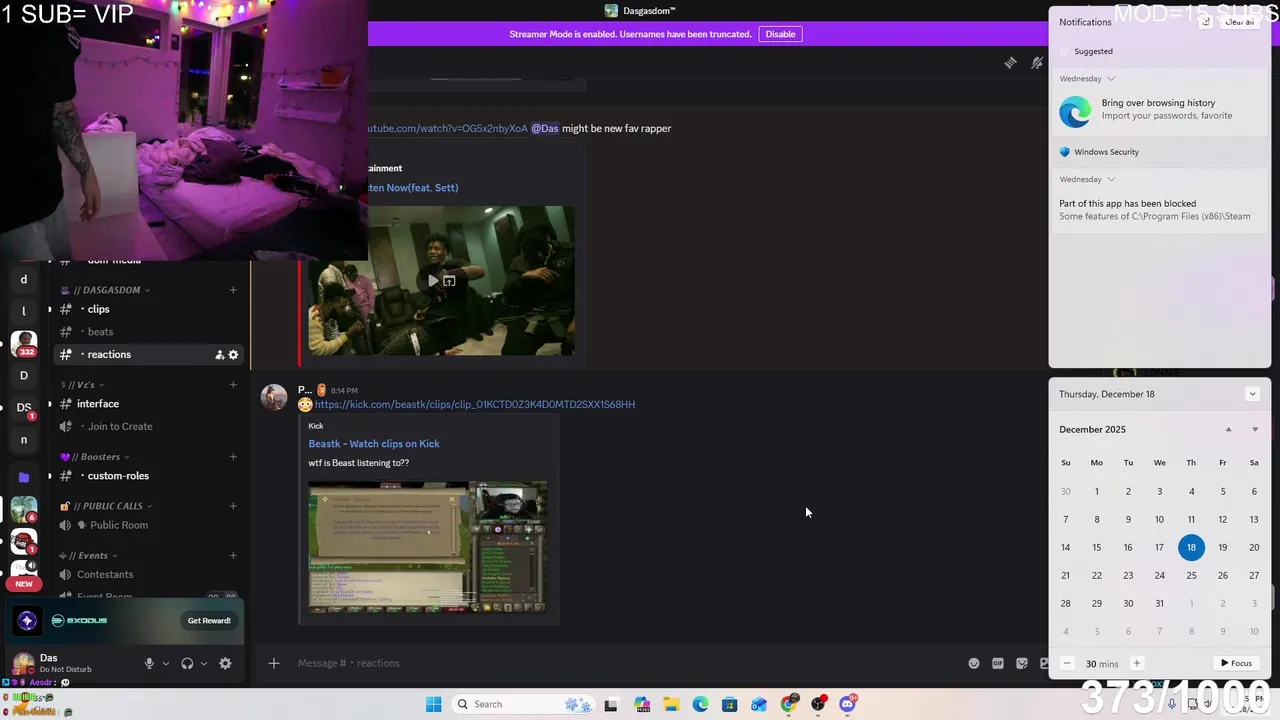The width and height of the screenshot is (1280, 720).
Task: Collapse the // Boosters category
Action: 94,457
